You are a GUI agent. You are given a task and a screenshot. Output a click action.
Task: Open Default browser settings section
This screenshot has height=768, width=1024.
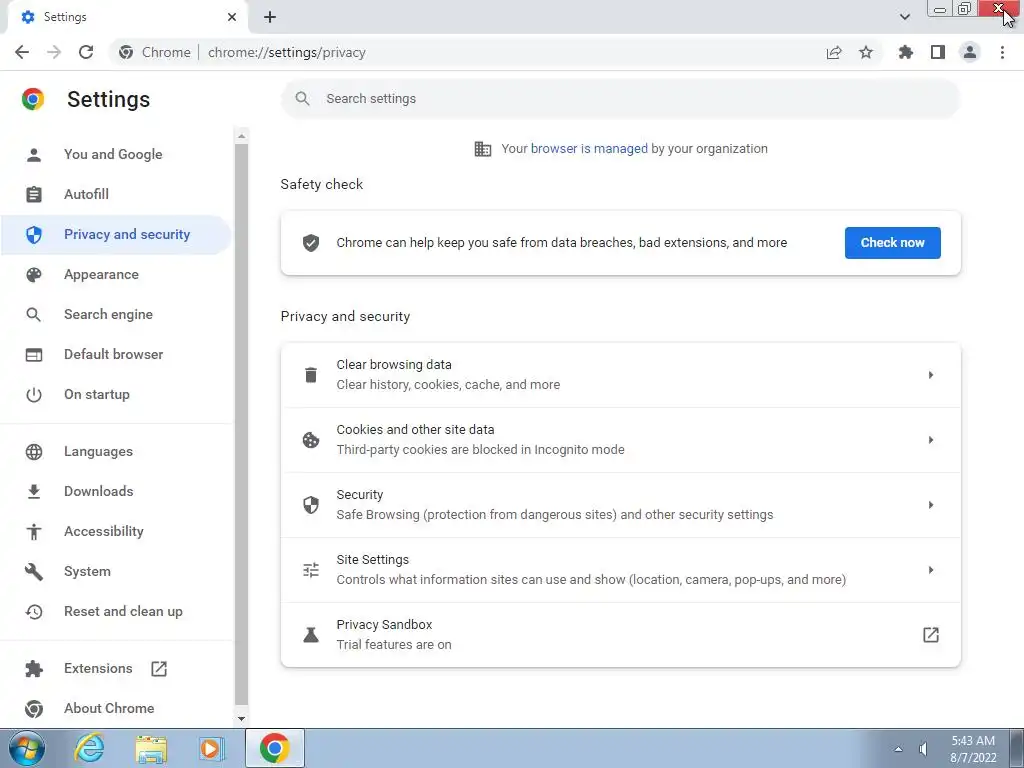point(114,355)
